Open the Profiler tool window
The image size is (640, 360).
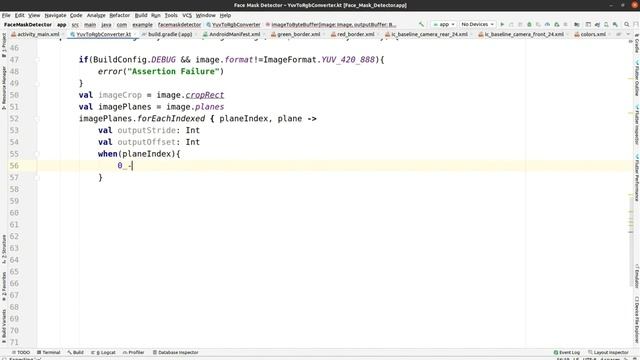[x=133, y=352]
